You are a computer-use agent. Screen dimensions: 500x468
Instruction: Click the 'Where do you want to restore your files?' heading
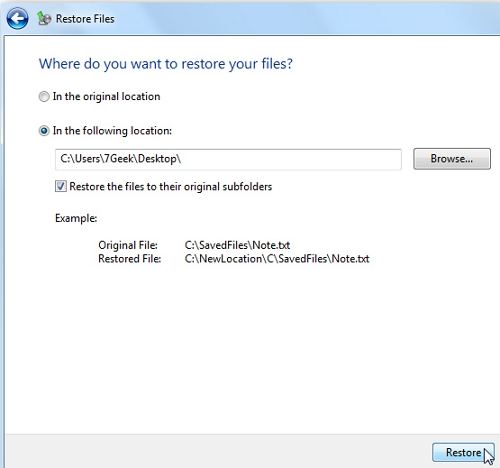pyautogui.click(x=166, y=64)
